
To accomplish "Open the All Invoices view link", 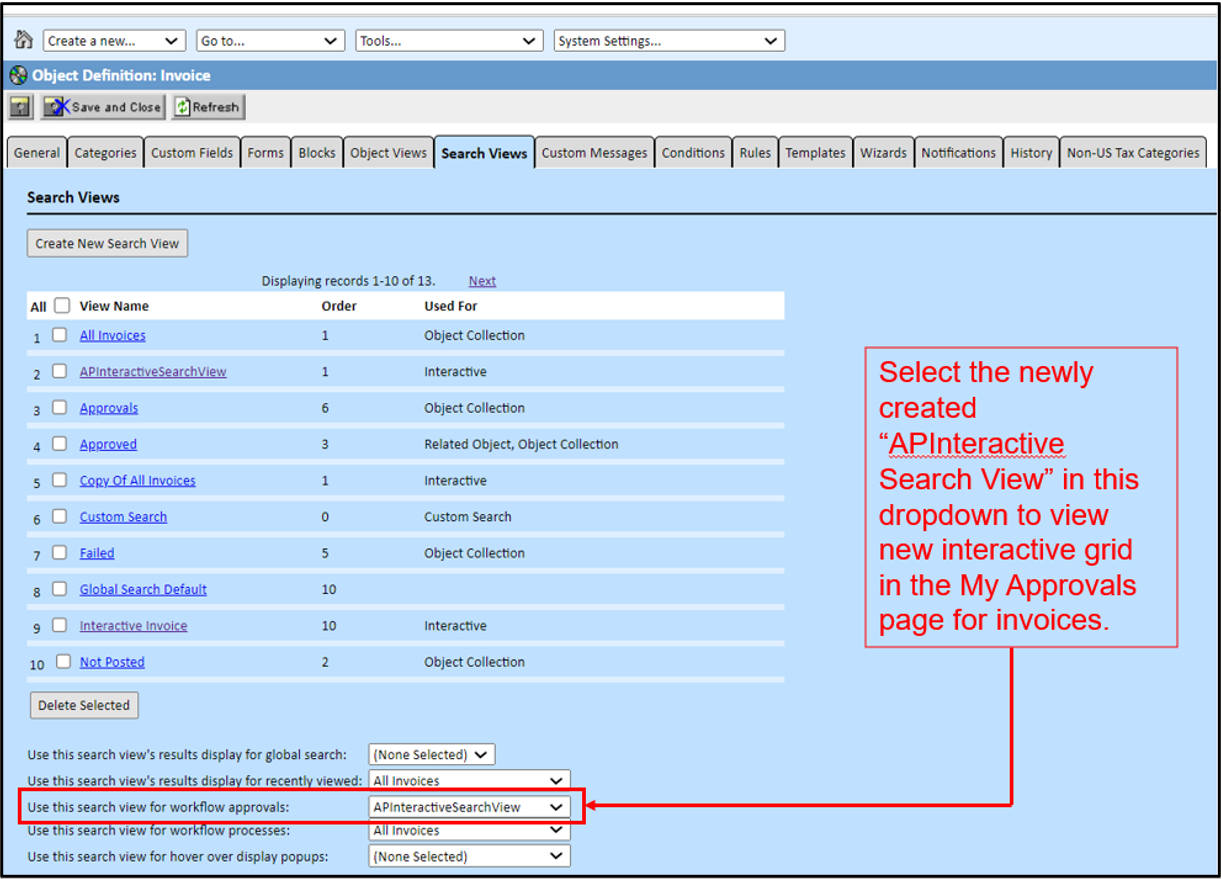I will 113,336.
